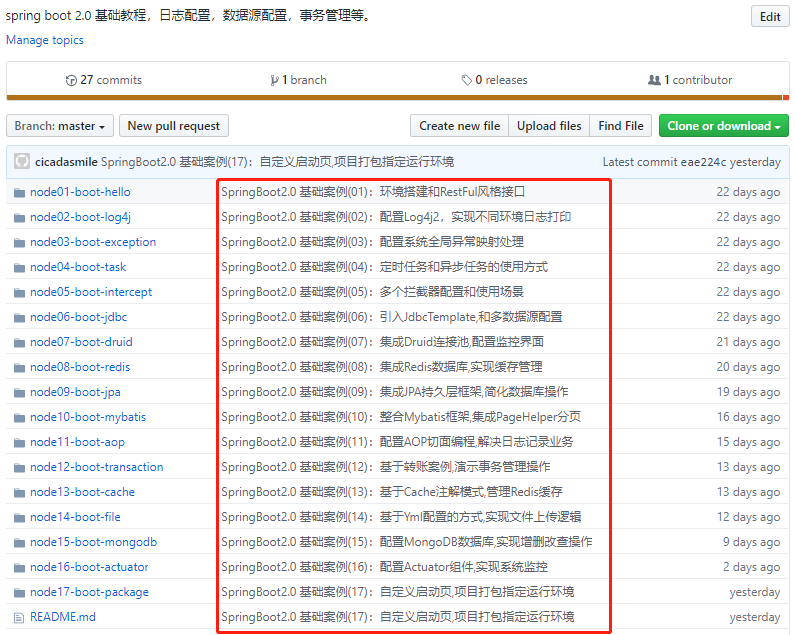Open the README.md file
The height and width of the screenshot is (635, 795).
coord(63,617)
